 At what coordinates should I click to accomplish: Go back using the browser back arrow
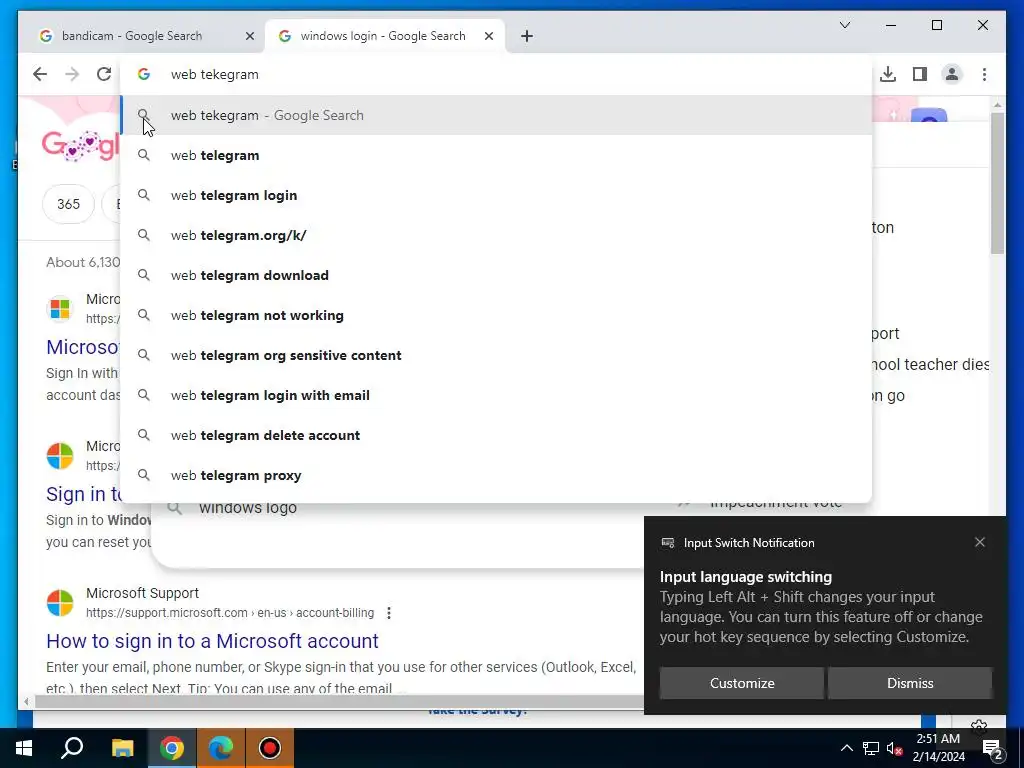click(40, 74)
